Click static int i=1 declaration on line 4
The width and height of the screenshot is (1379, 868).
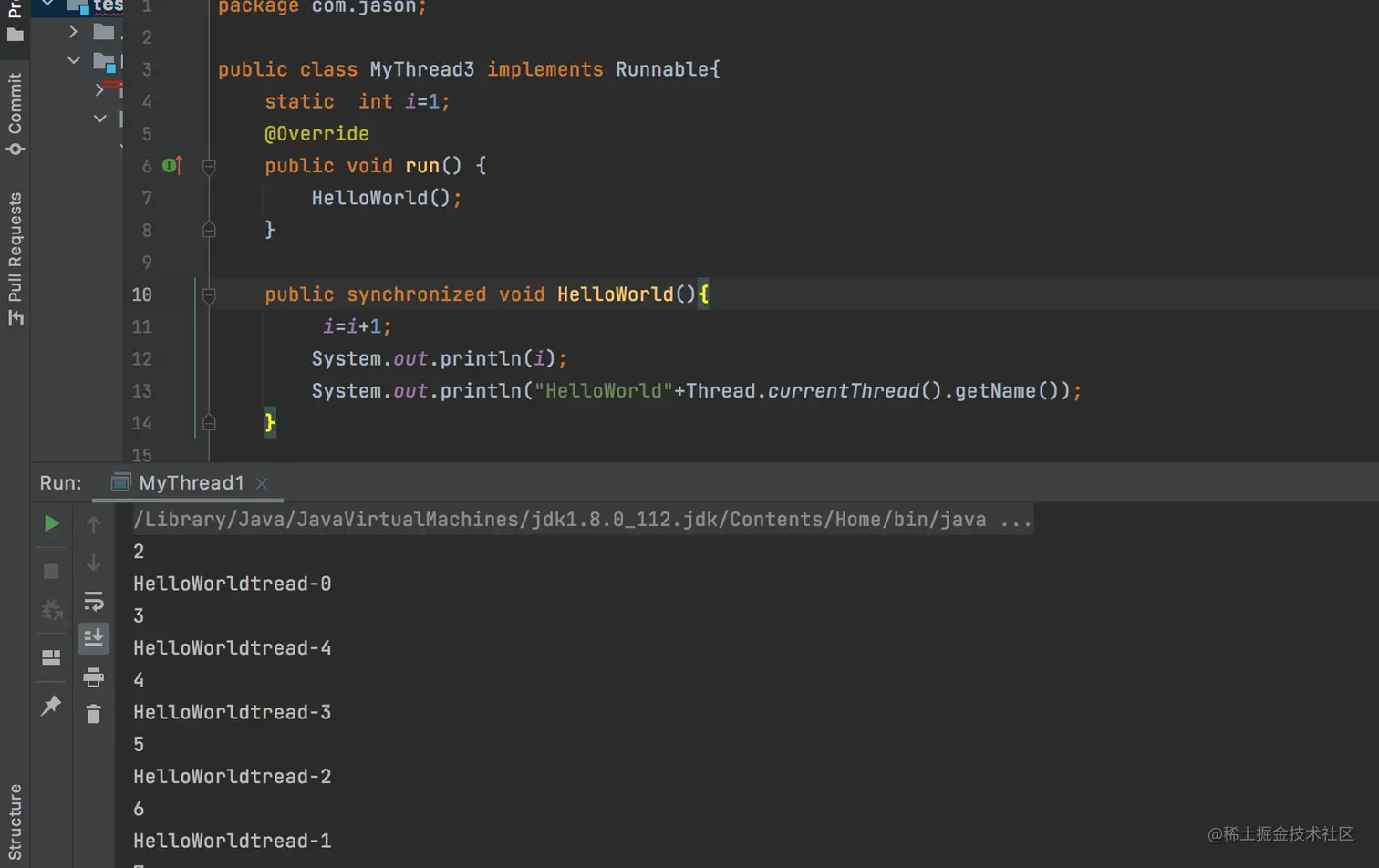tap(357, 101)
